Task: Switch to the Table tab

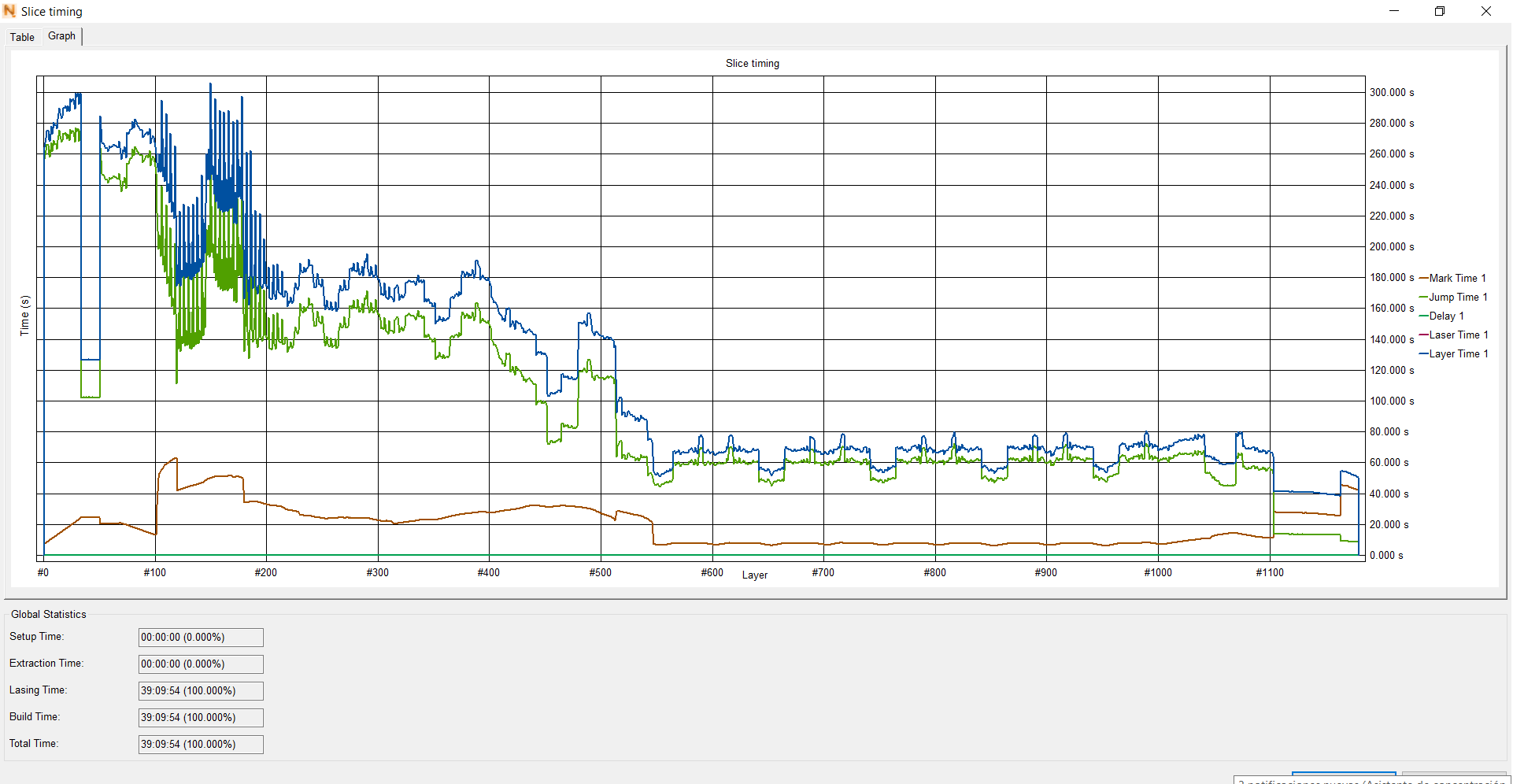Action: [22, 37]
